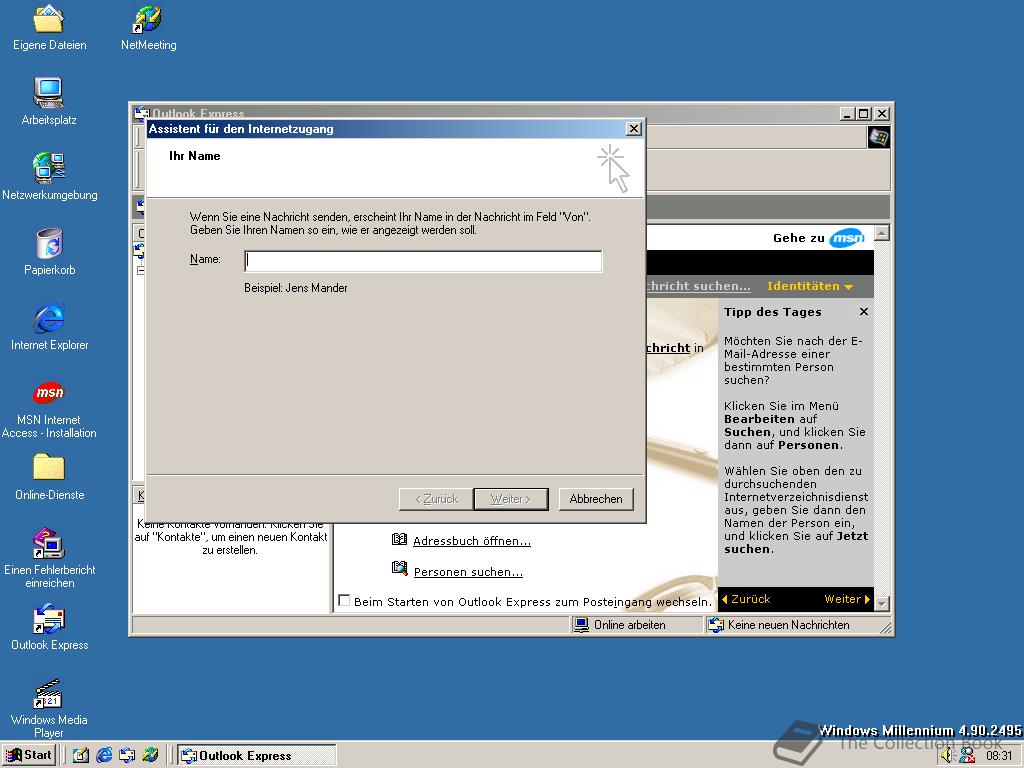Click the disabled Zurück button in wizard
Viewport: 1024px width, 768px height.
(436, 499)
